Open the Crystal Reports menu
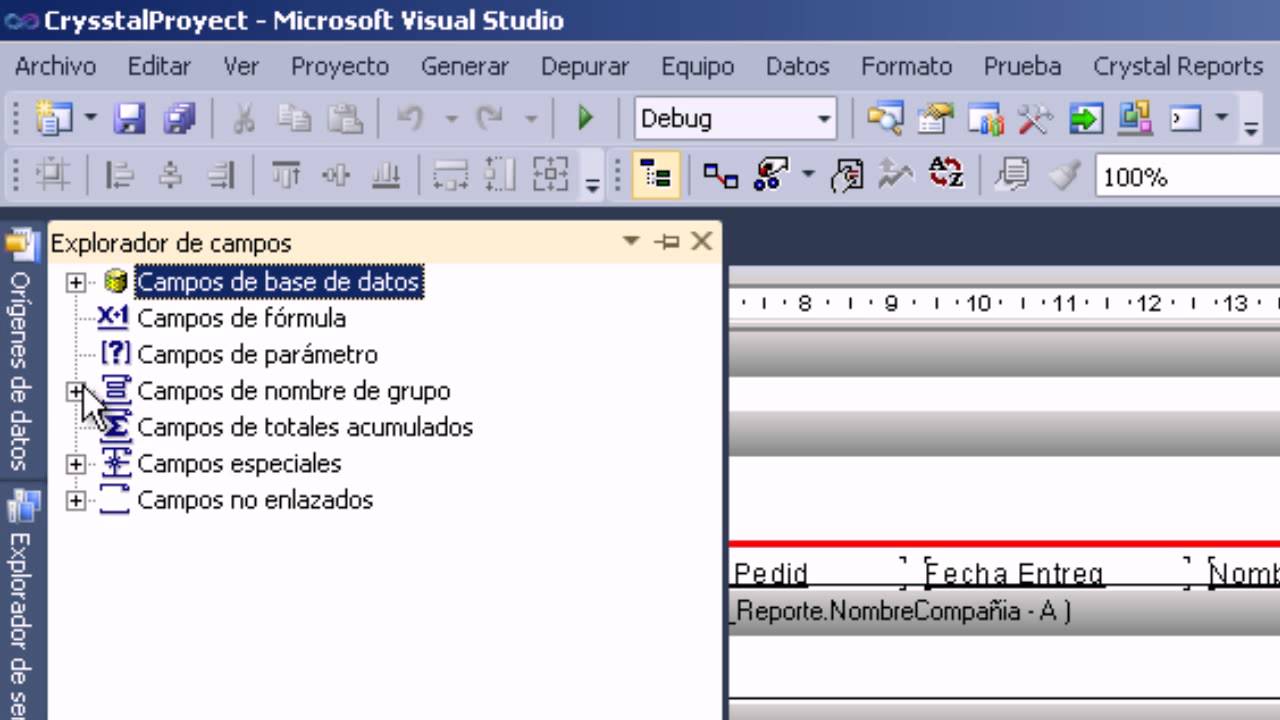Screen dimensions: 1280x720 click(x=1178, y=66)
